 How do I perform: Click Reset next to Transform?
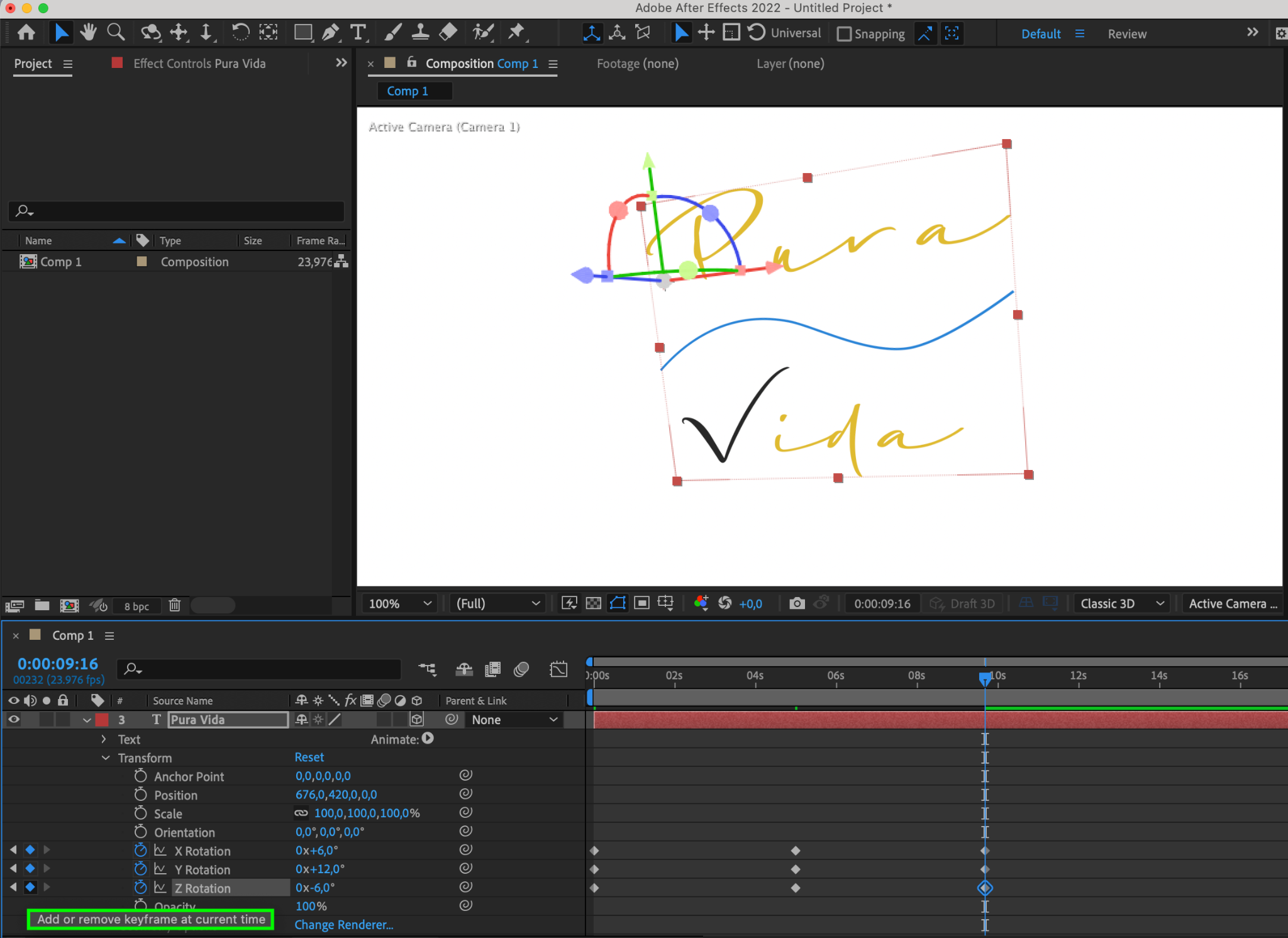[x=309, y=757]
